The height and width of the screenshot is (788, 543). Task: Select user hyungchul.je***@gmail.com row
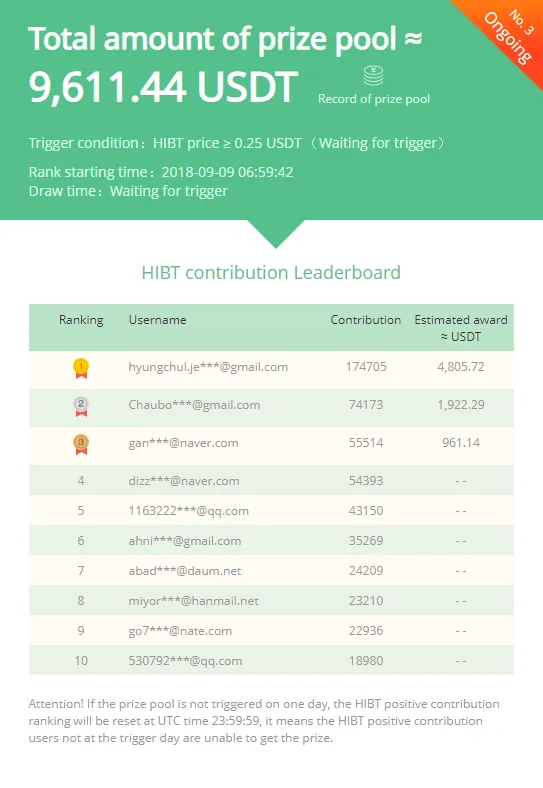coord(272,367)
